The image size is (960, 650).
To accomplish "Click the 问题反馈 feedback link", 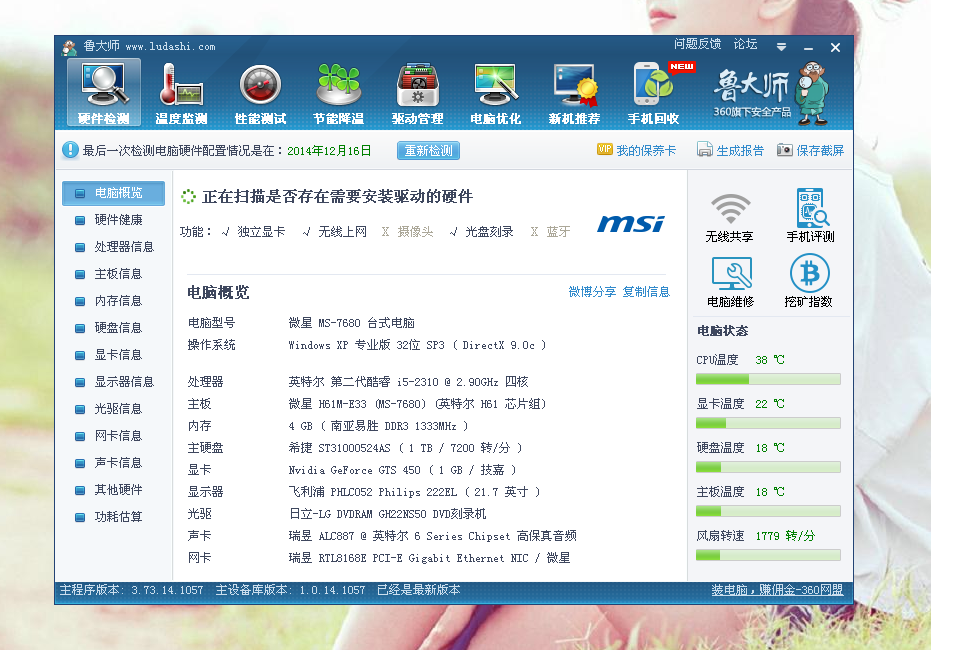I will [697, 45].
